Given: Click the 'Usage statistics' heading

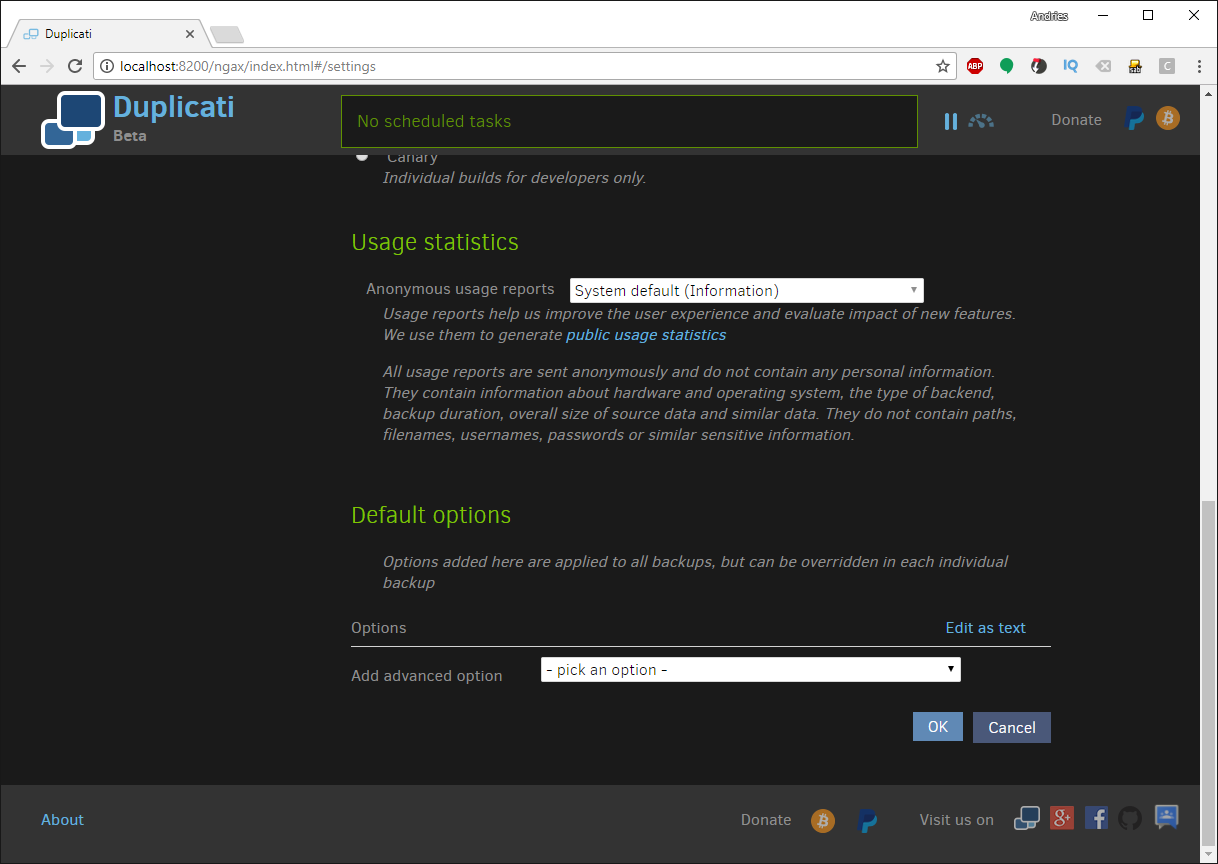Looking at the screenshot, I should (x=435, y=242).
